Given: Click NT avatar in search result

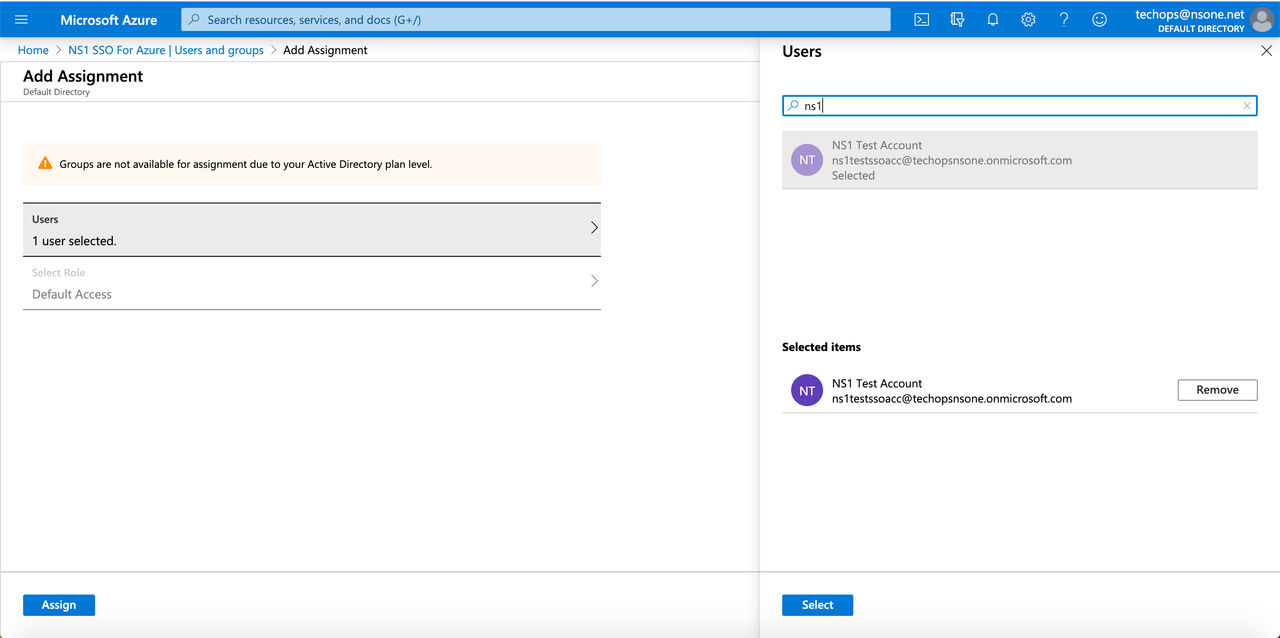Looking at the screenshot, I should (x=807, y=160).
